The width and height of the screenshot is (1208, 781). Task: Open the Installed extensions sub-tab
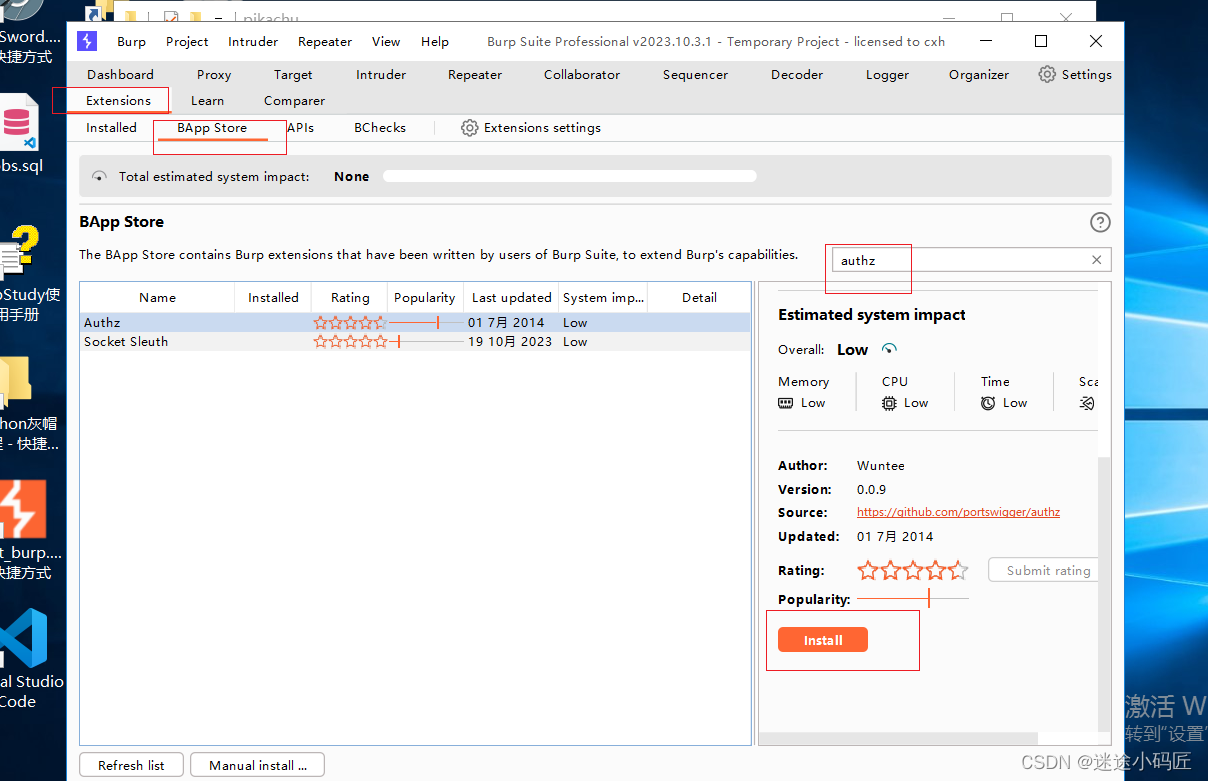(111, 127)
